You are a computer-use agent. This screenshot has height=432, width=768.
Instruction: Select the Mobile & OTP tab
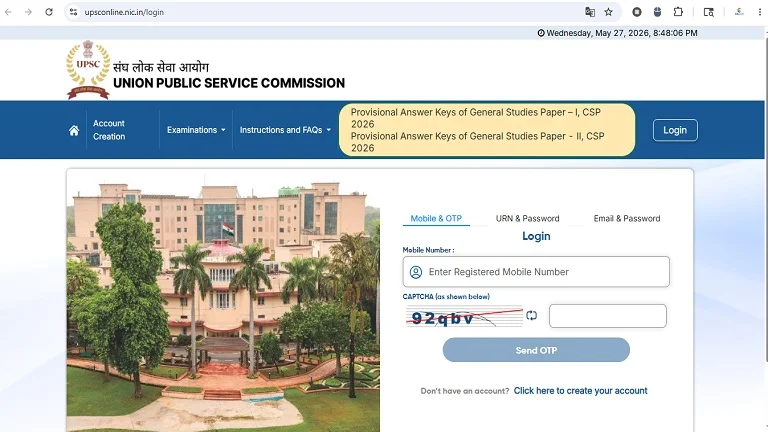coord(436,218)
